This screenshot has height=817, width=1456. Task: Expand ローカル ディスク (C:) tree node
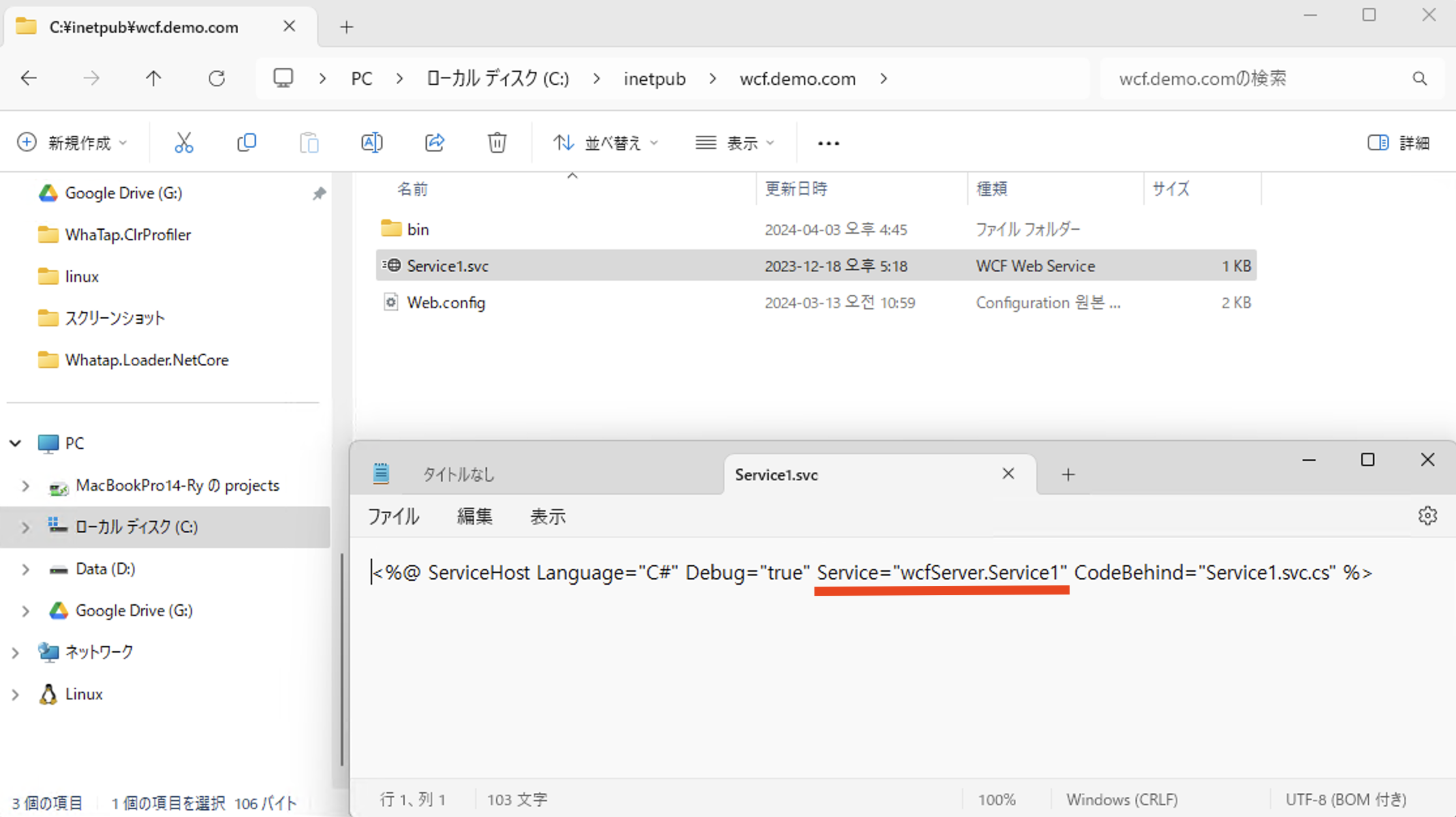[x=25, y=527]
